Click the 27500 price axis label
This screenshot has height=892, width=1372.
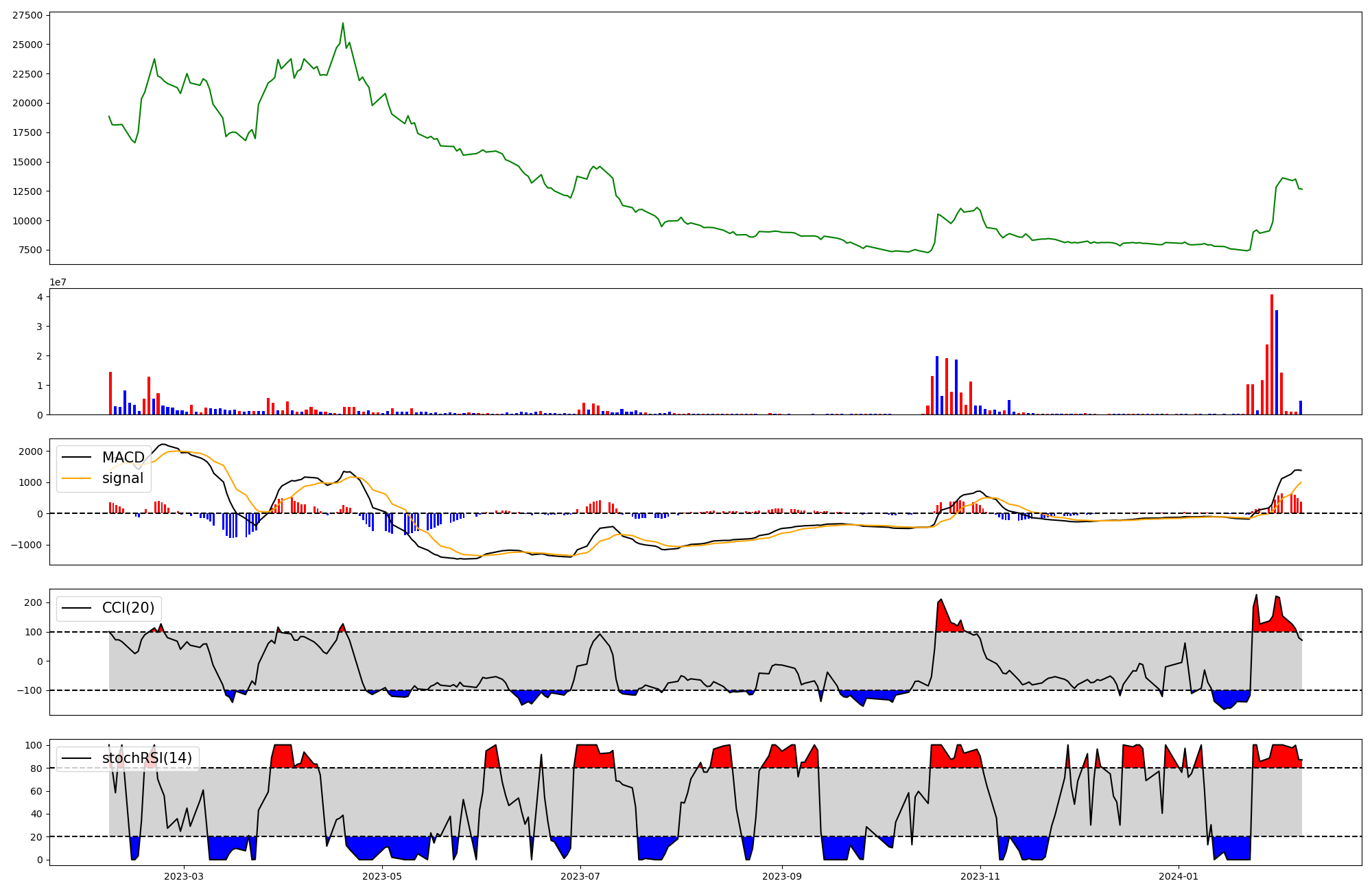(27, 15)
